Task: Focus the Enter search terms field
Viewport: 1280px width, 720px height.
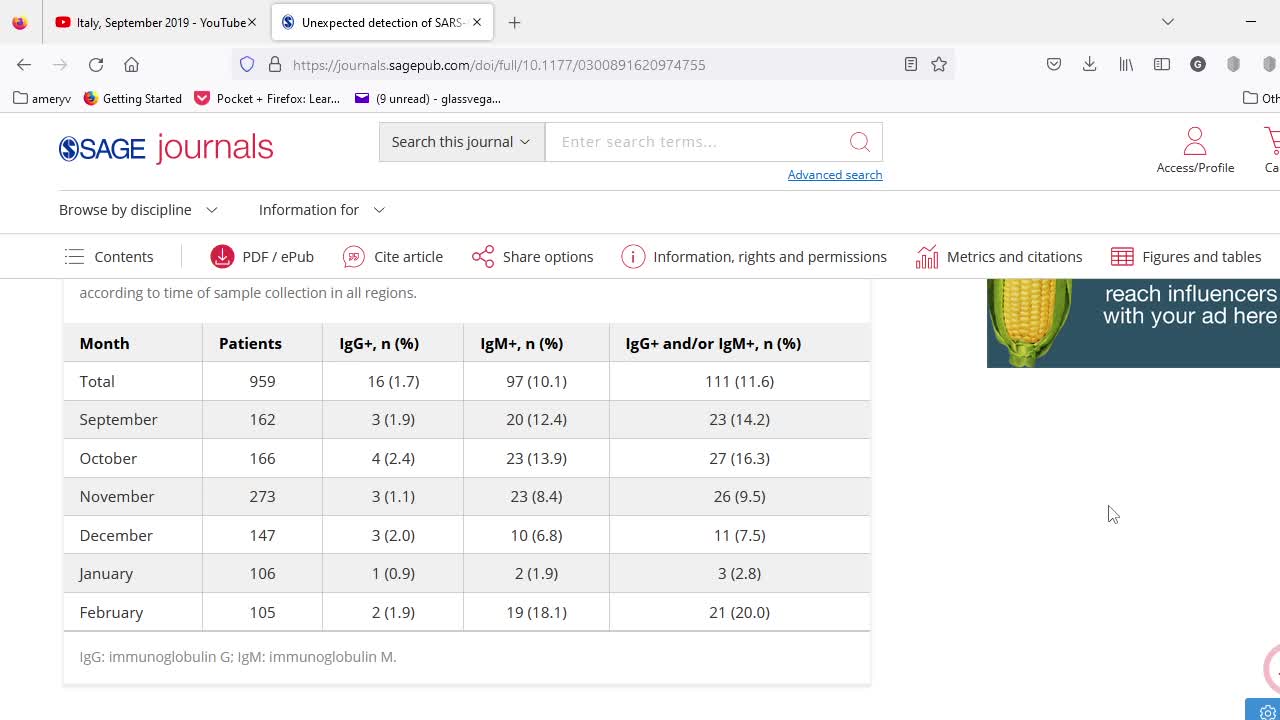Action: coord(695,142)
